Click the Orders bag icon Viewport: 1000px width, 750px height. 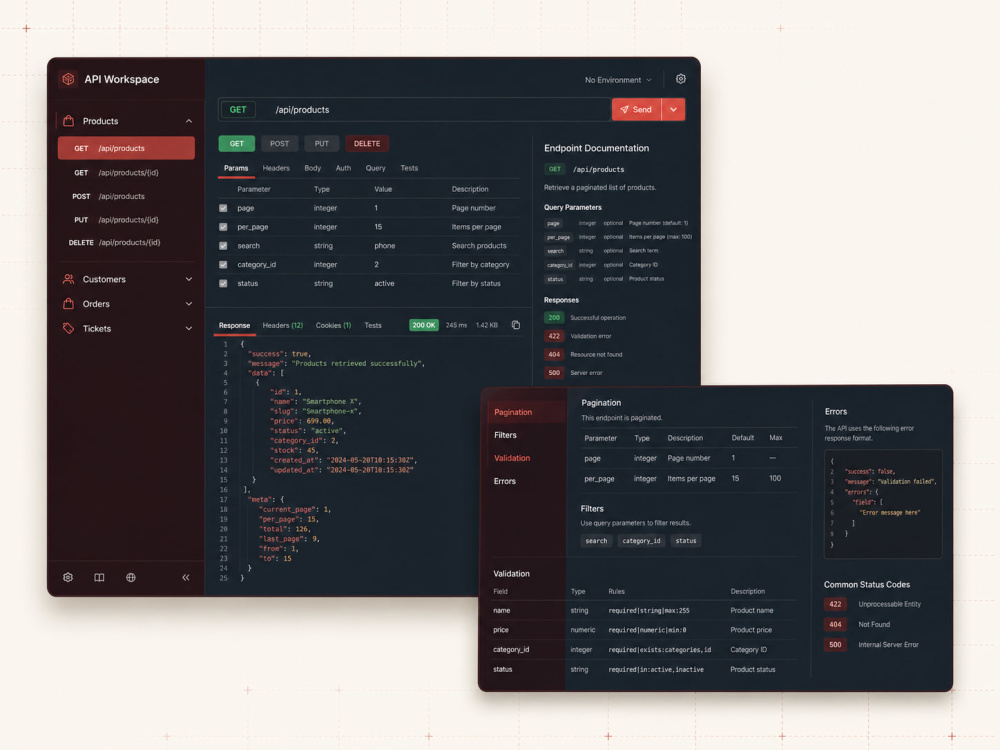click(68, 304)
